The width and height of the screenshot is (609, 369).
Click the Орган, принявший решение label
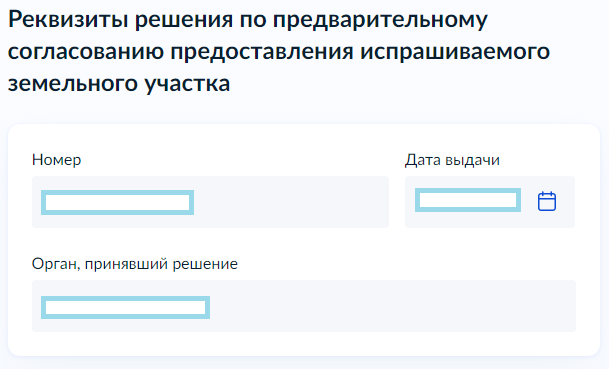(x=135, y=264)
